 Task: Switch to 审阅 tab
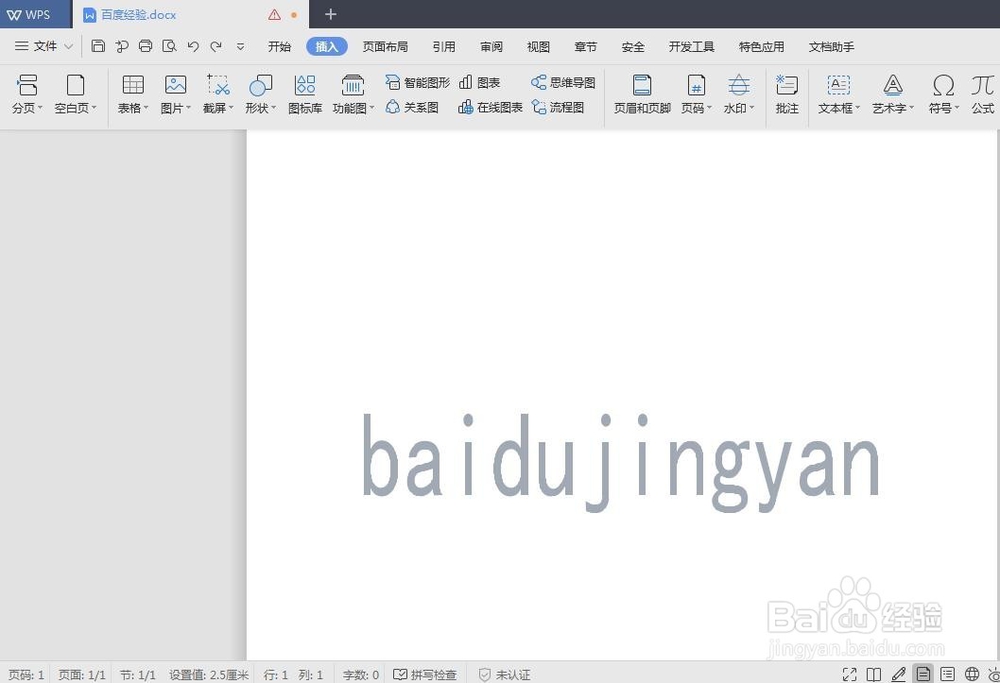point(491,47)
